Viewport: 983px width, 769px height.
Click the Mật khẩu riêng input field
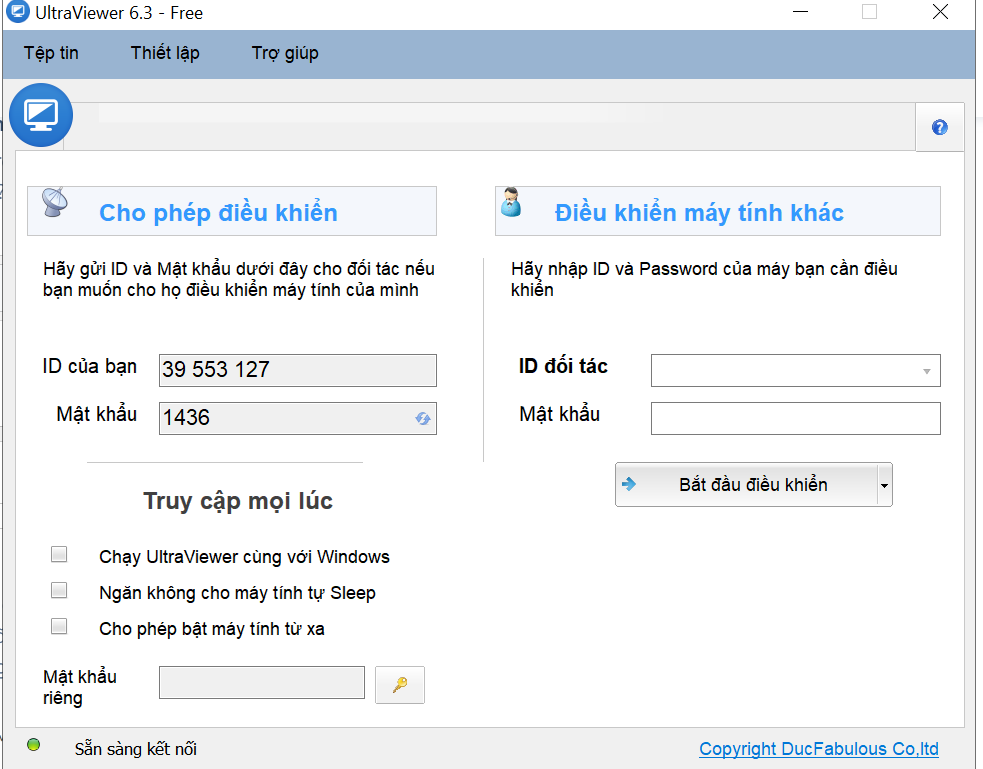click(262, 683)
